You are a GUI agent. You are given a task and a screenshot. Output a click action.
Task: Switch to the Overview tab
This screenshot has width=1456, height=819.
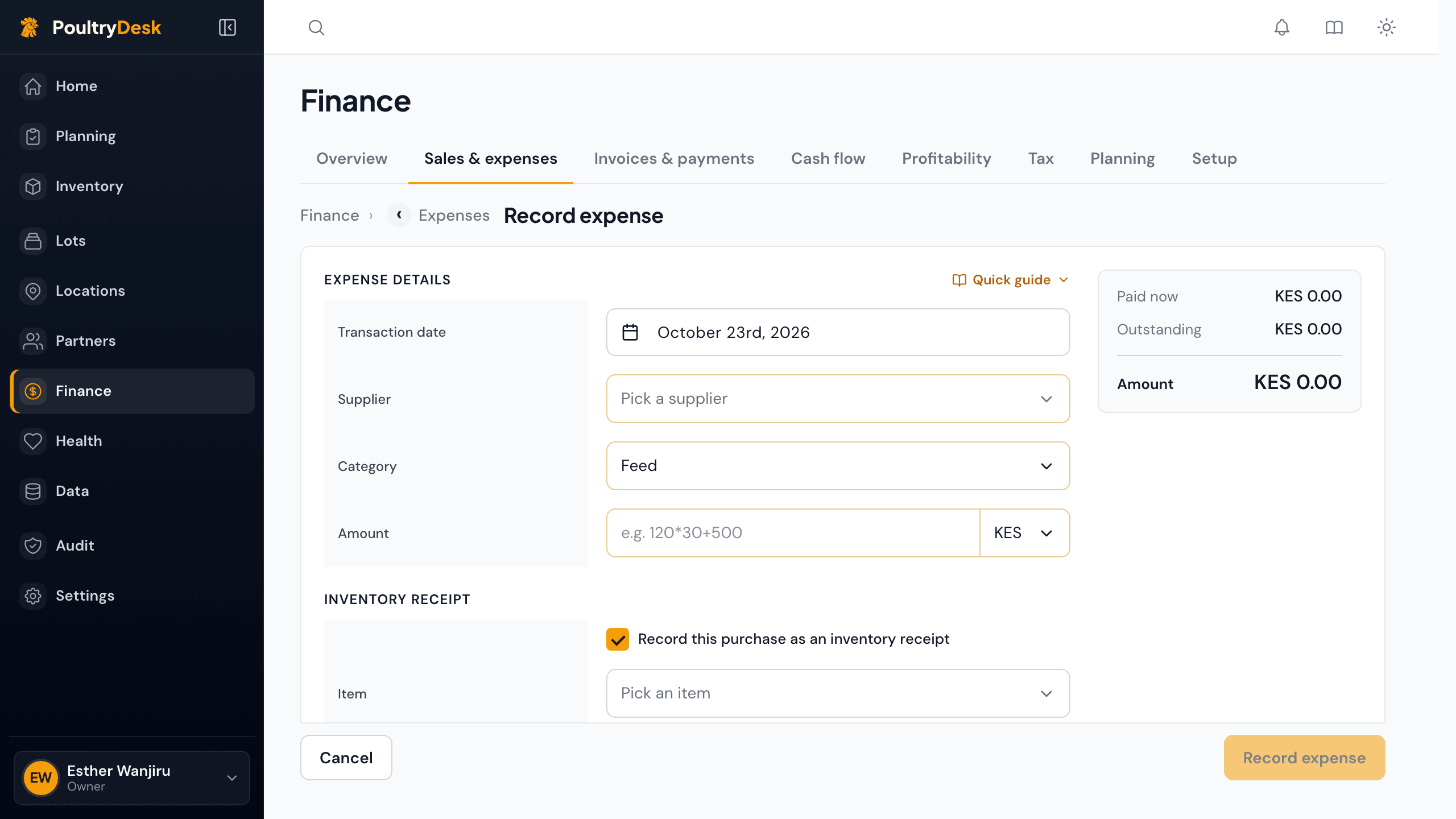point(351,159)
